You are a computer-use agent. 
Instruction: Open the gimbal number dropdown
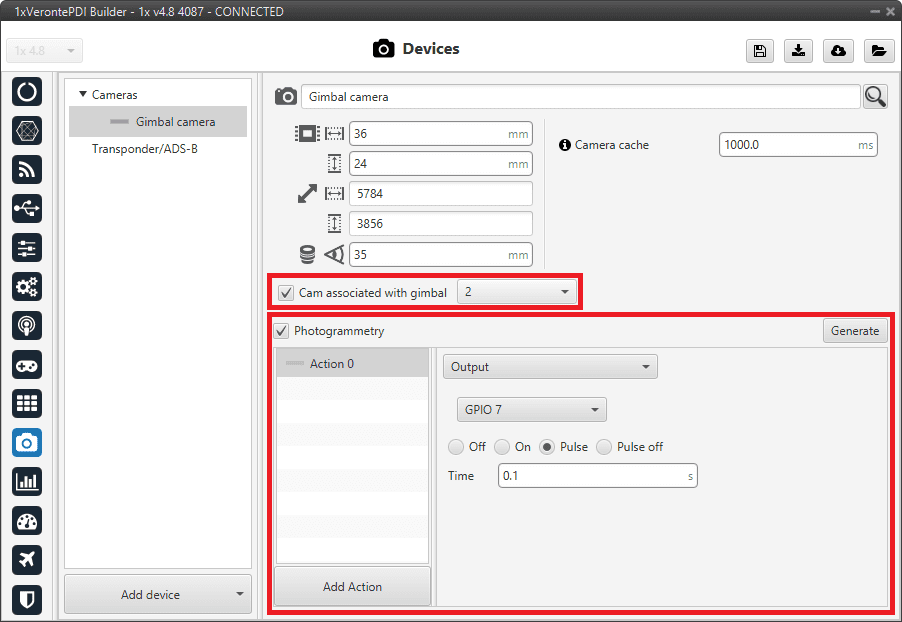pos(517,292)
